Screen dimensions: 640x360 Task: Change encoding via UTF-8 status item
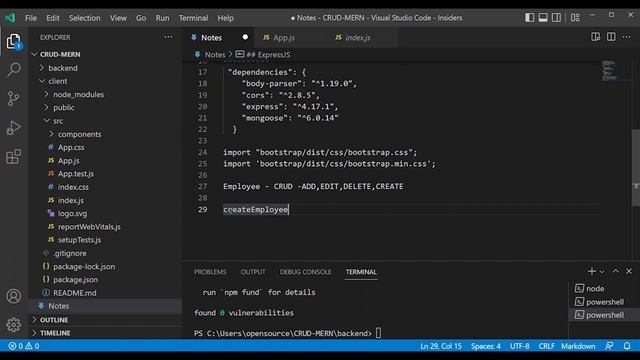519,346
